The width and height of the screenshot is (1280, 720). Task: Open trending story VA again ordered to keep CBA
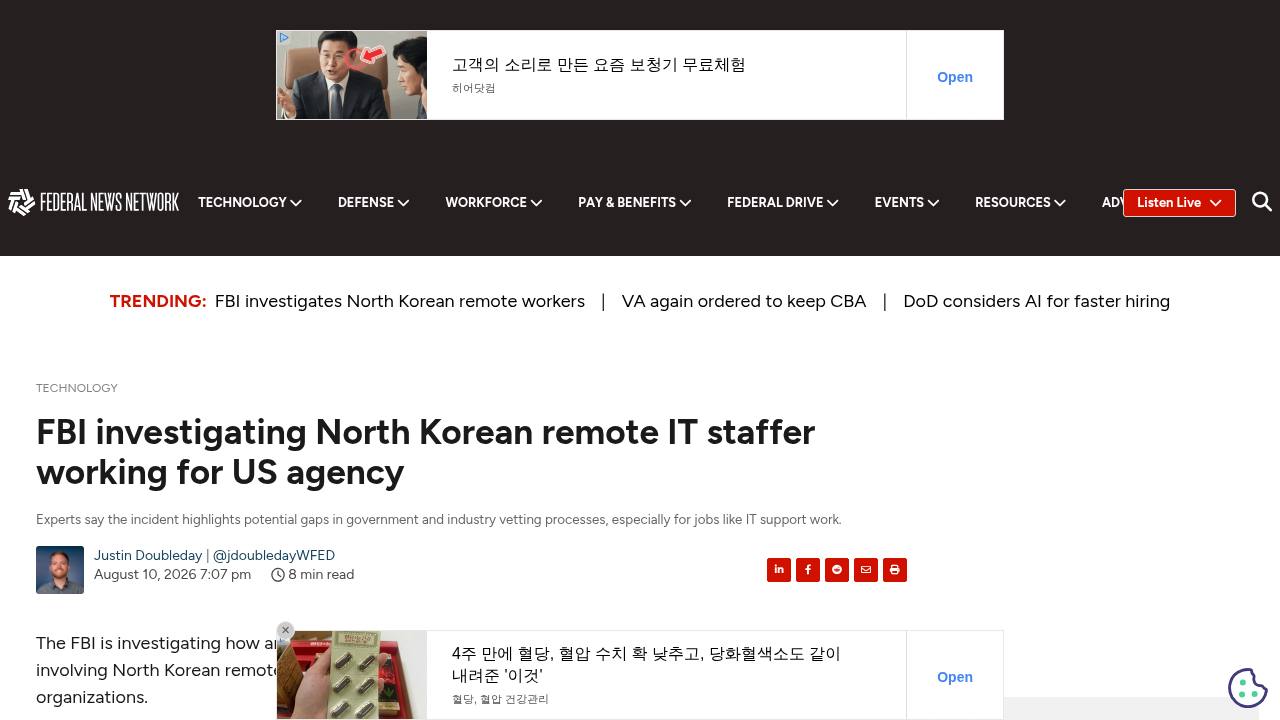click(x=744, y=301)
